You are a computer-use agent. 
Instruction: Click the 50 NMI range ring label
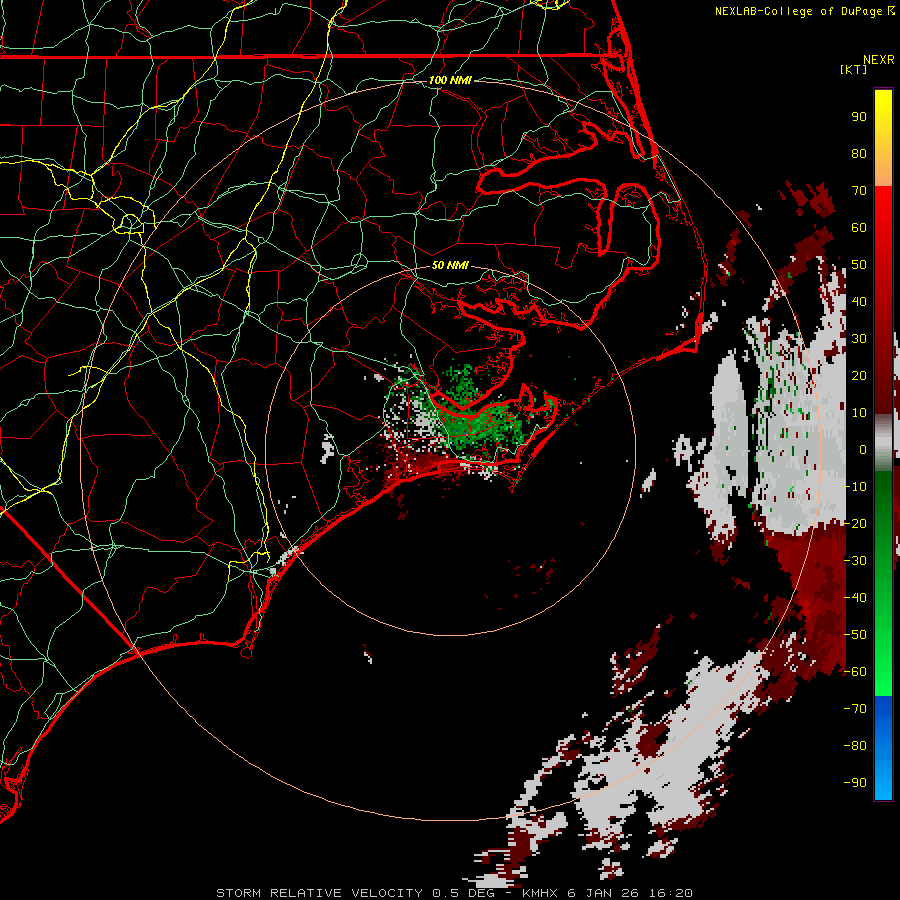[450, 265]
